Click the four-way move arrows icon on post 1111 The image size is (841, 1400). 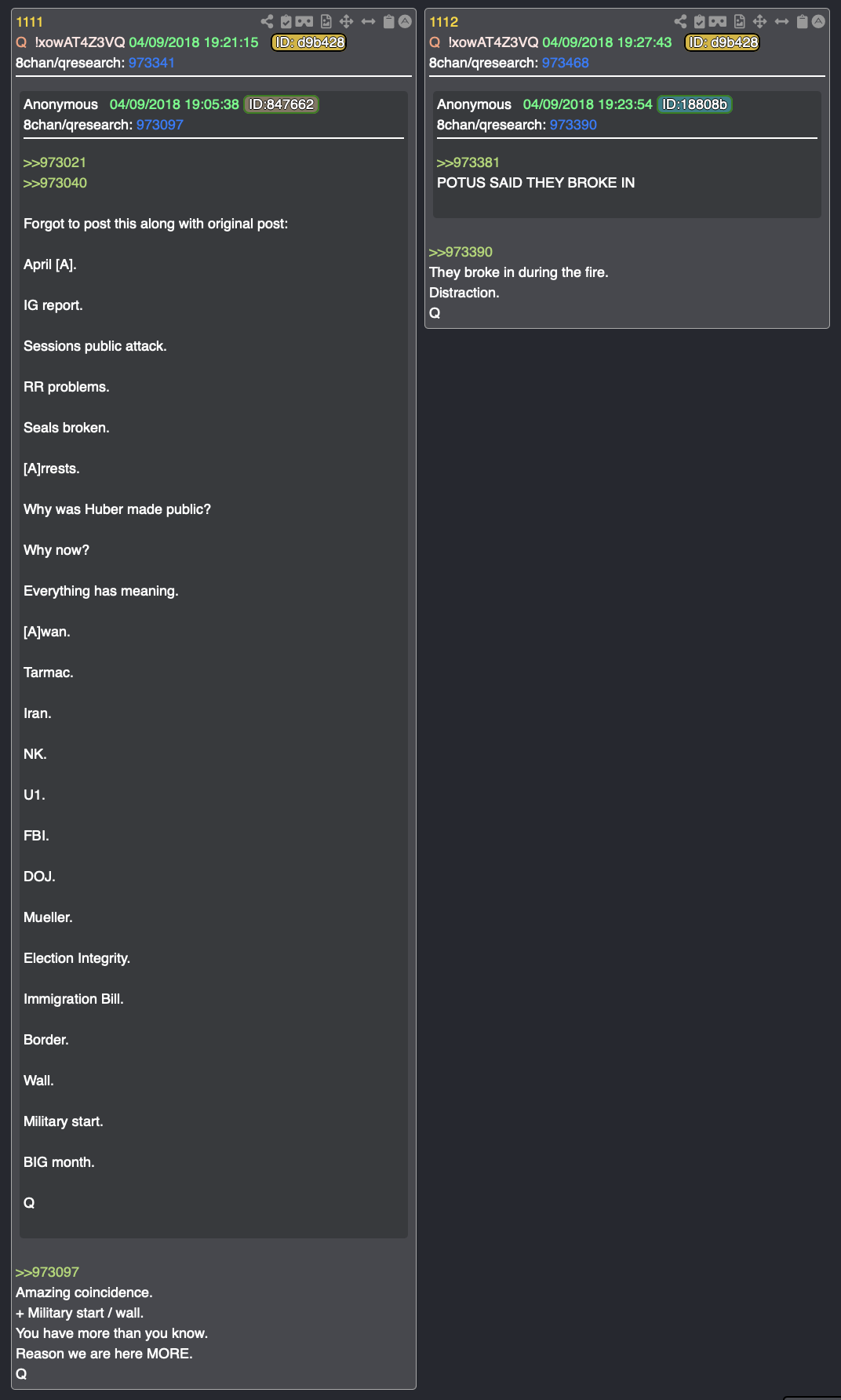(x=347, y=22)
